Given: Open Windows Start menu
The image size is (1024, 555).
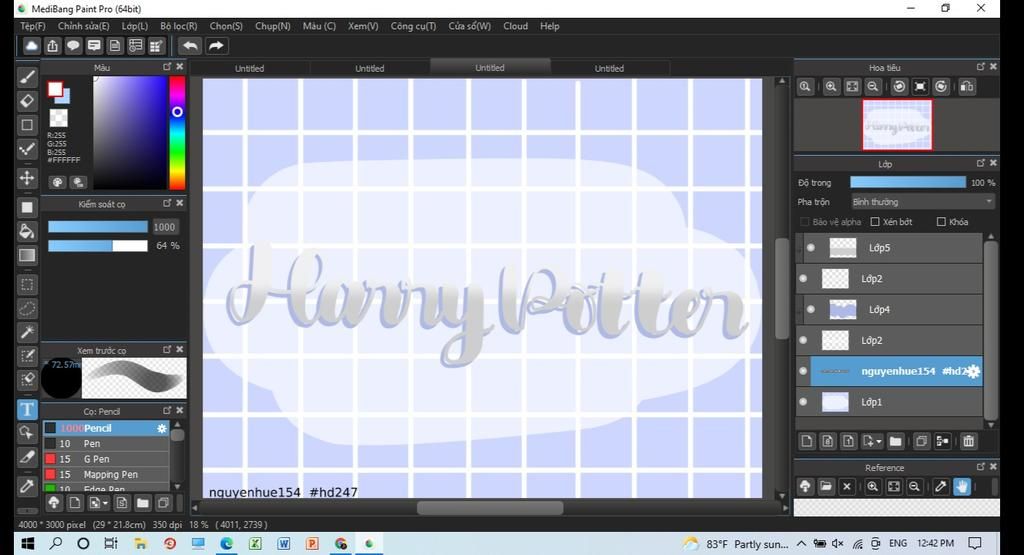Looking at the screenshot, I should [x=27, y=543].
